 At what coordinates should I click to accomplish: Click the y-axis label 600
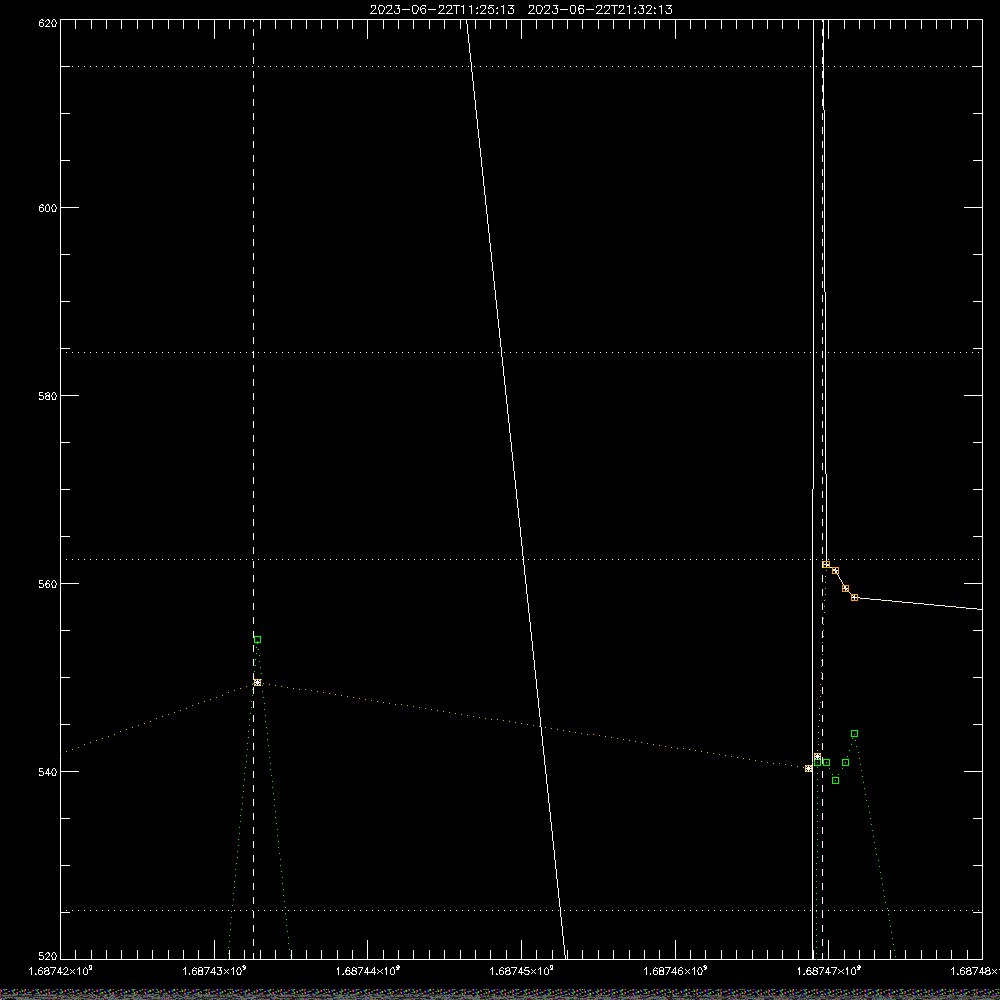pyautogui.click(x=48, y=208)
